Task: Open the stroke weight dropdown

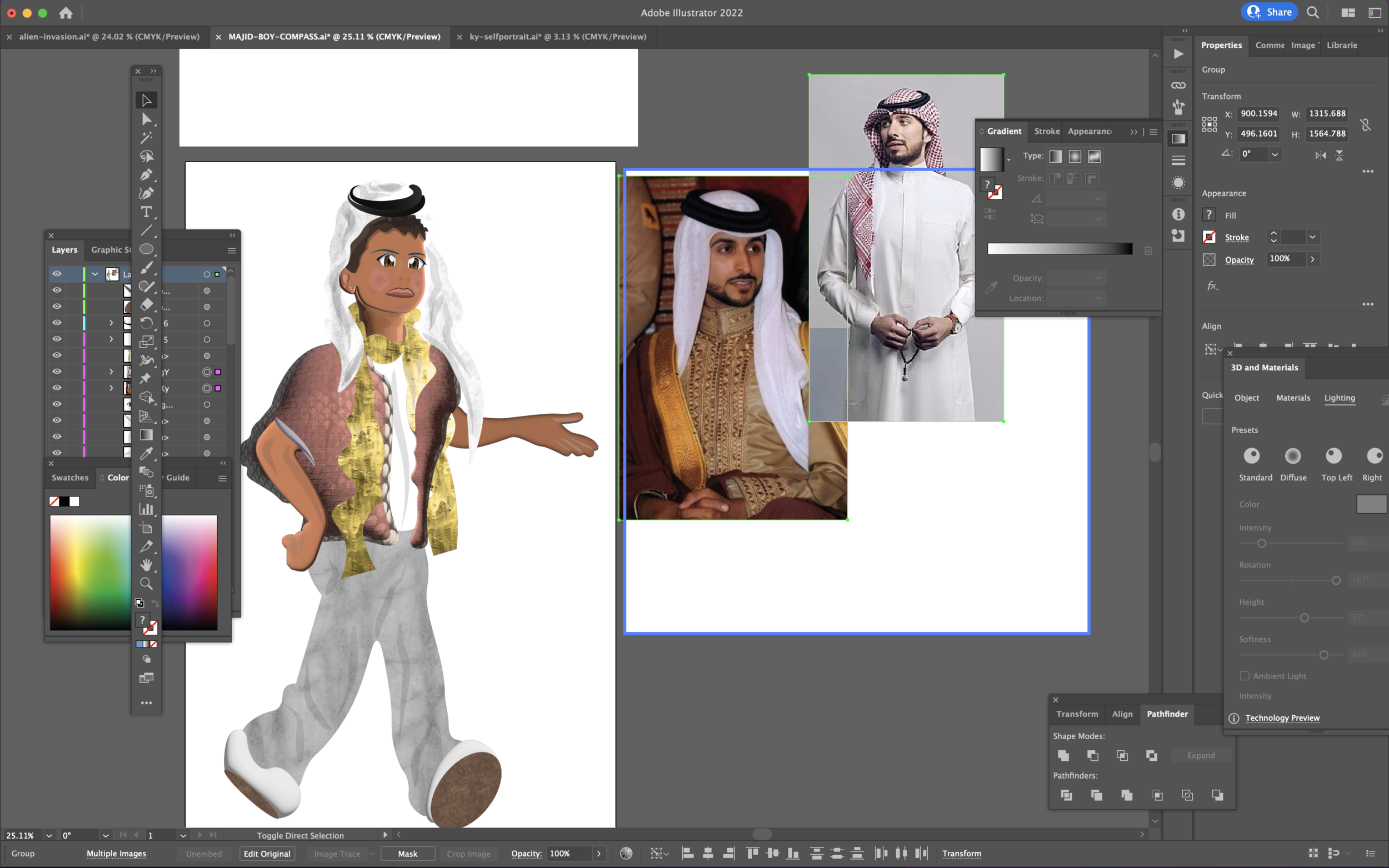Action: tap(1313, 237)
